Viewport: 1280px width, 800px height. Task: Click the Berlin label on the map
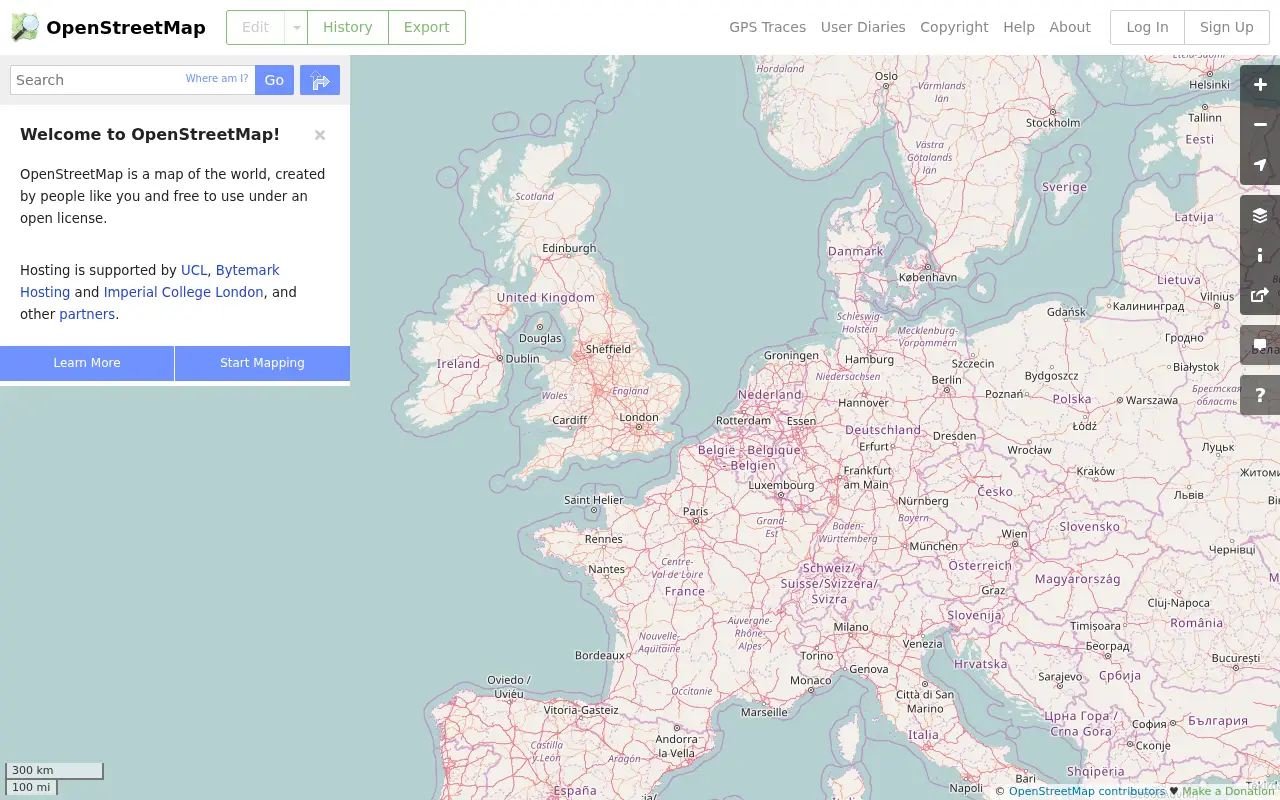coord(946,380)
